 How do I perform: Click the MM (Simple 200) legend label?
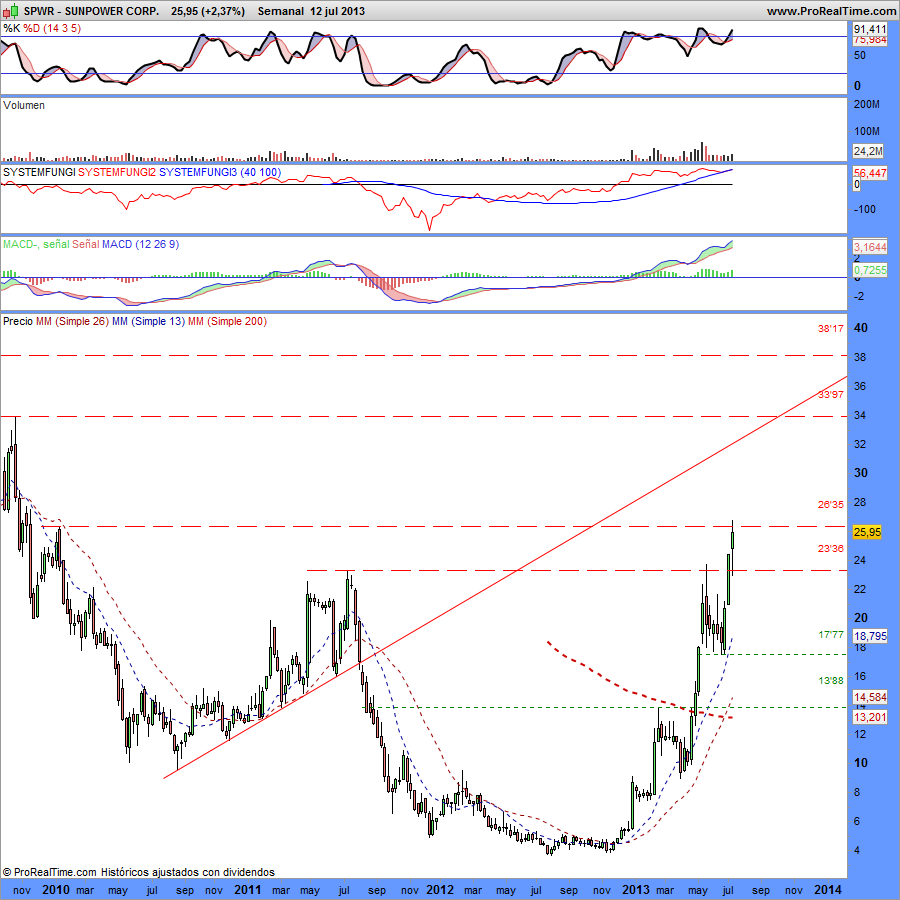click(227, 321)
